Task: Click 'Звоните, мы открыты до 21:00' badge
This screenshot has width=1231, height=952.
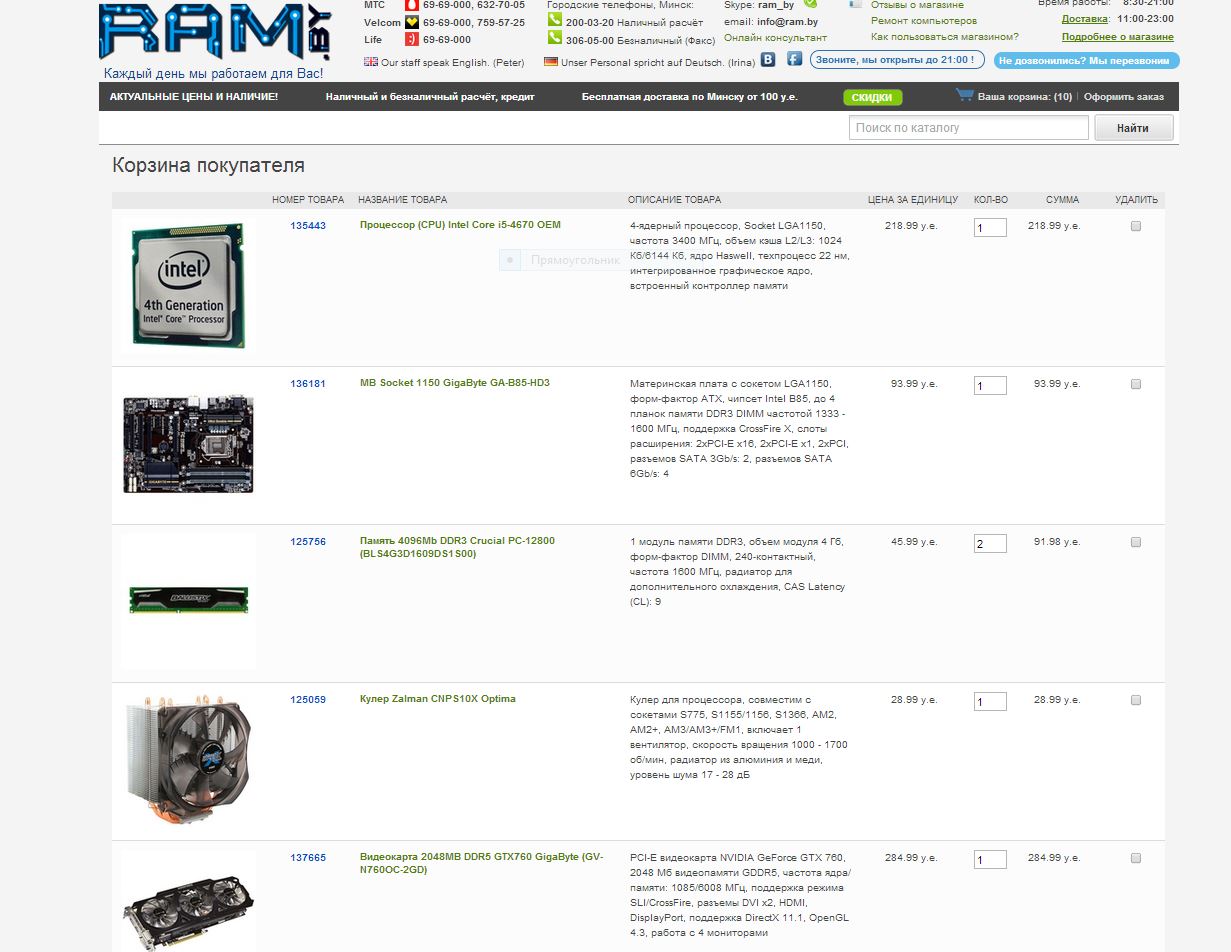Action: 897,60
